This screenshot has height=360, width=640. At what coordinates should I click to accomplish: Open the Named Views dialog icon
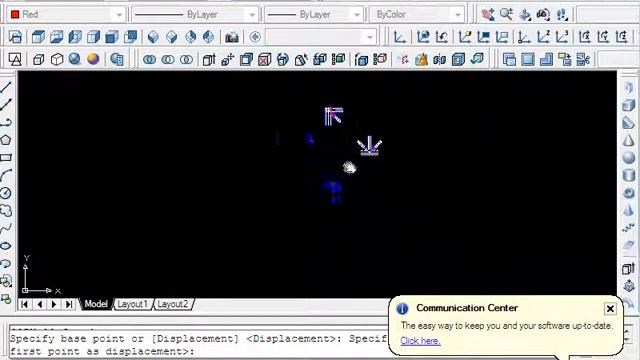tap(15, 37)
